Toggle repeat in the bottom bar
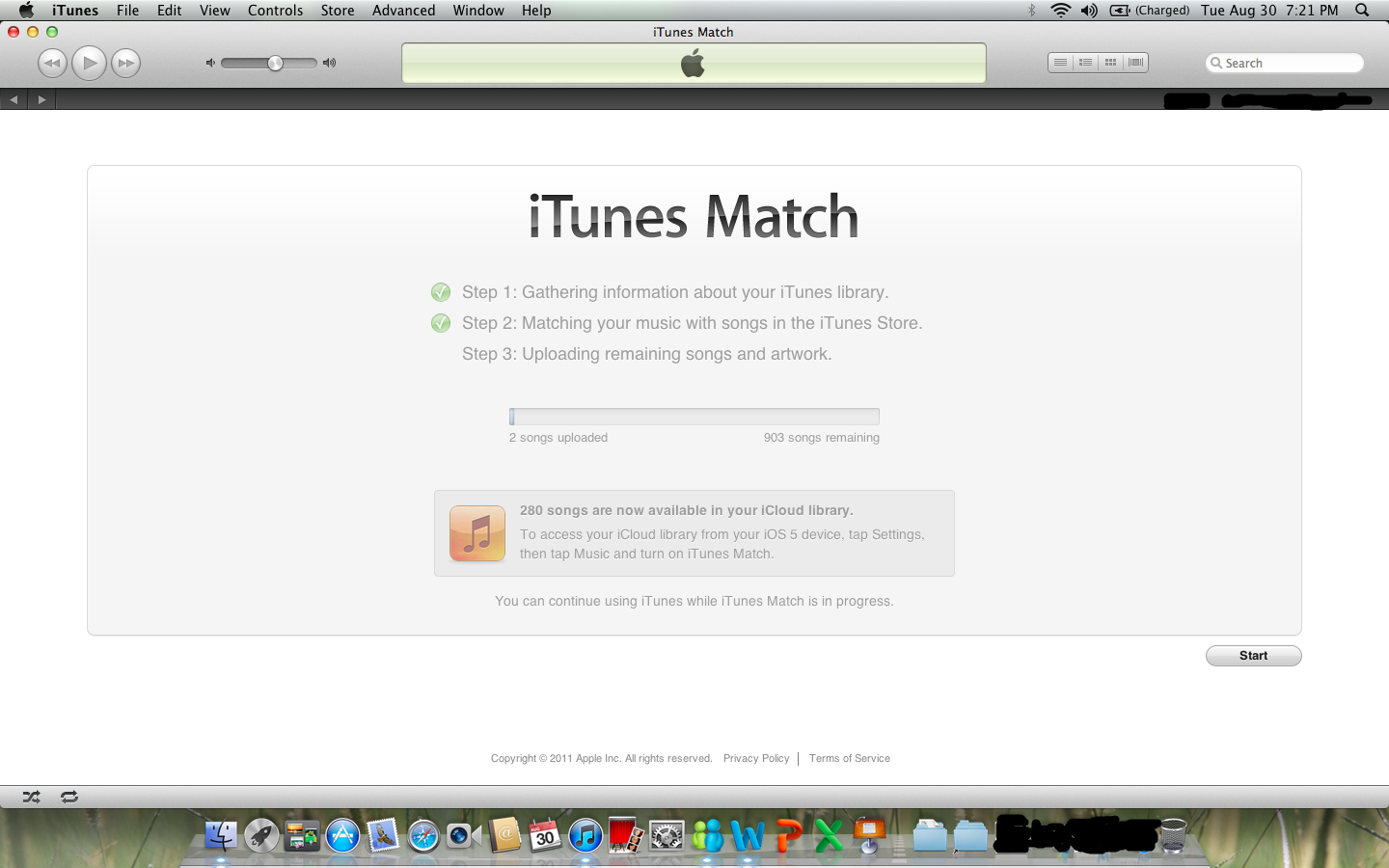Viewport: 1389px width, 868px height. pos(69,797)
